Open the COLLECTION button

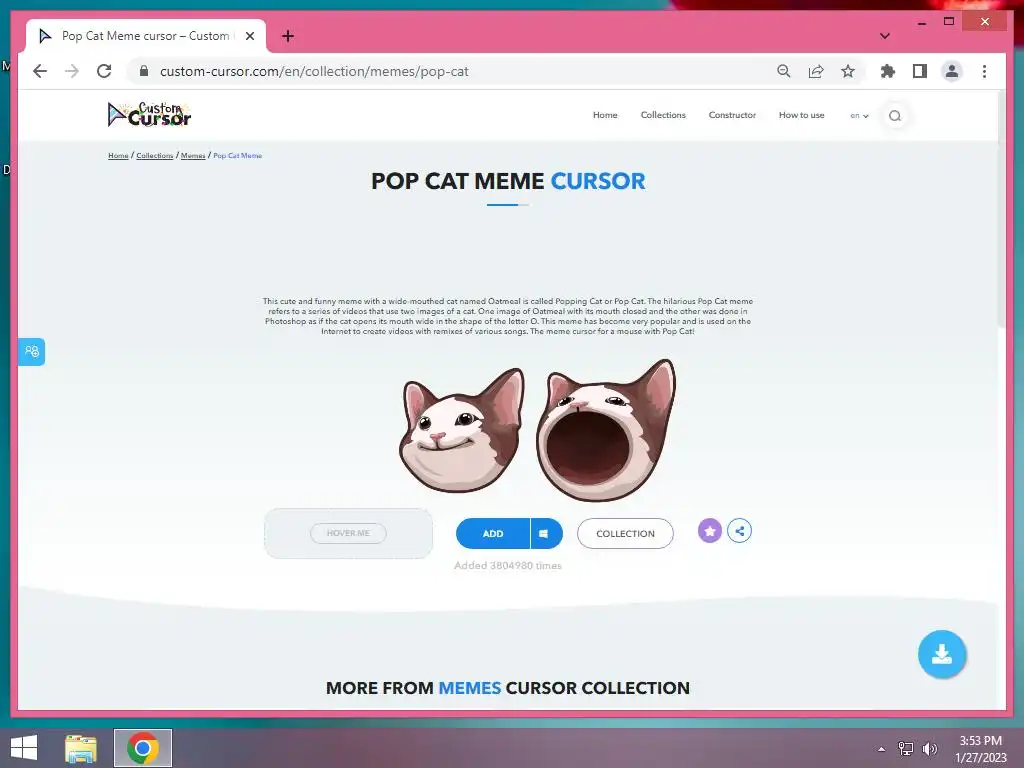coord(625,534)
